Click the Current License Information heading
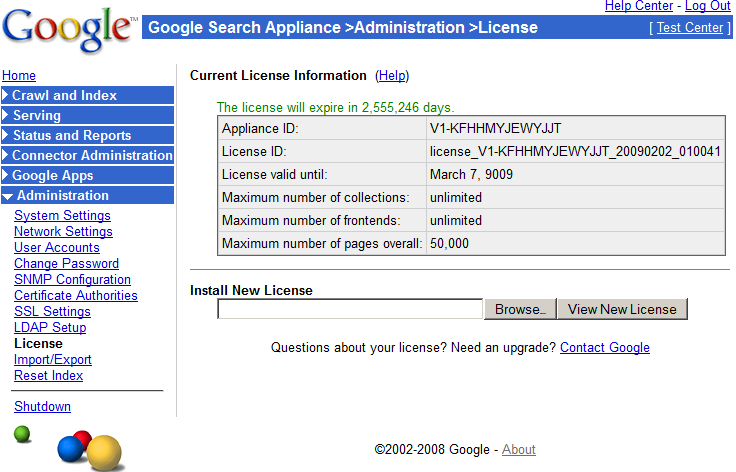 click(278, 76)
